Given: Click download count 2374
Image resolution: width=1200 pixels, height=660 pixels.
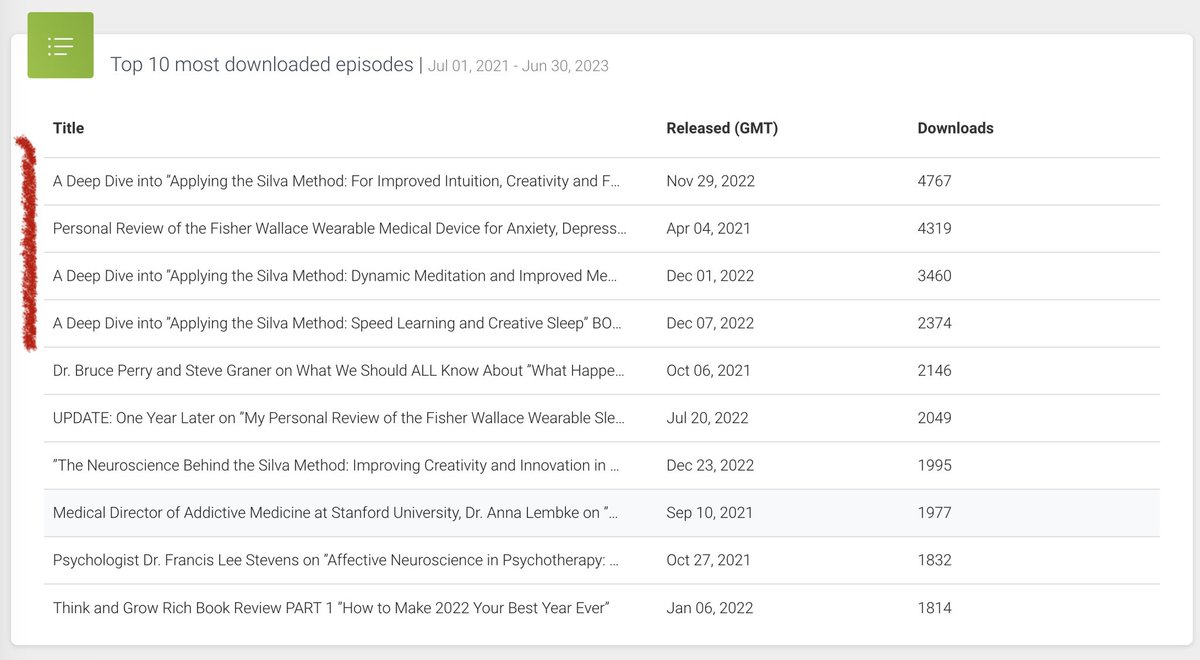Looking at the screenshot, I should (x=934, y=323).
